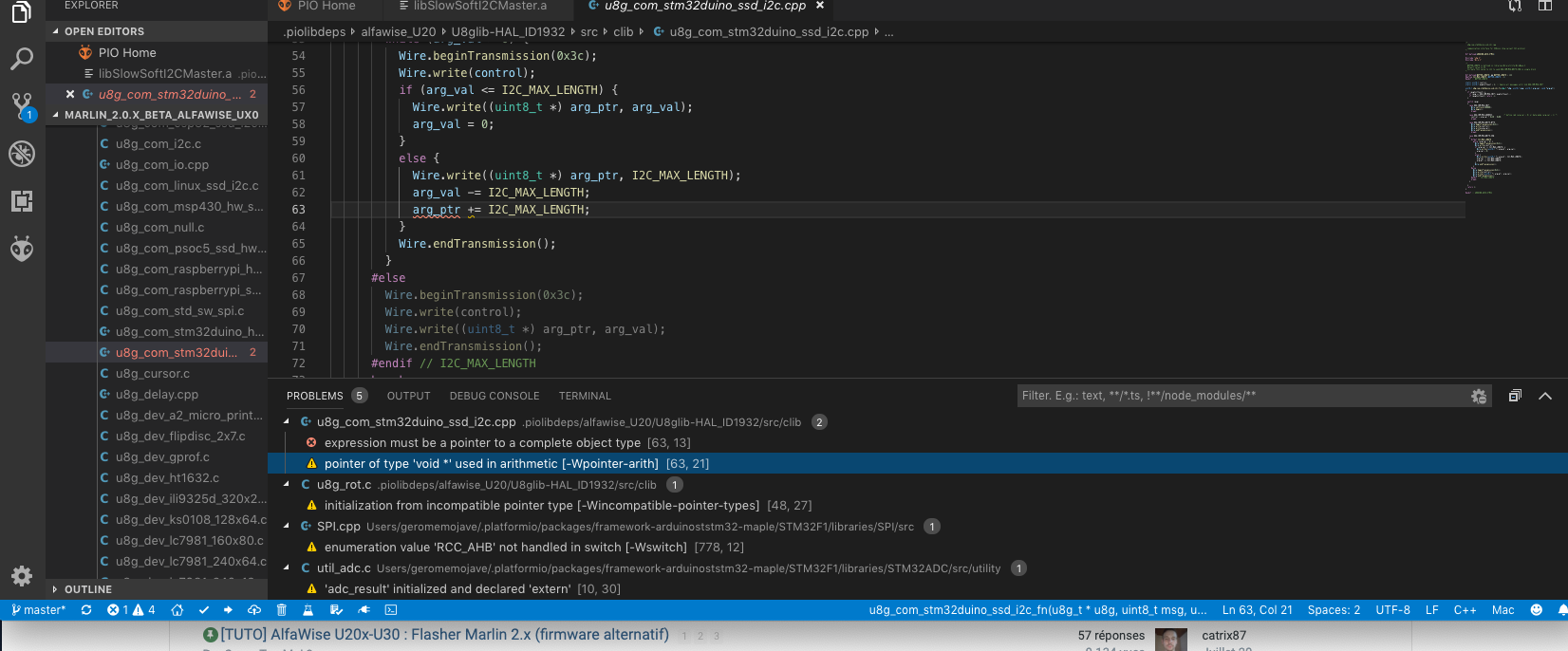The height and width of the screenshot is (651, 1568).
Task: Click filter settings gear in Problems panel
Action: pos(1479,396)
